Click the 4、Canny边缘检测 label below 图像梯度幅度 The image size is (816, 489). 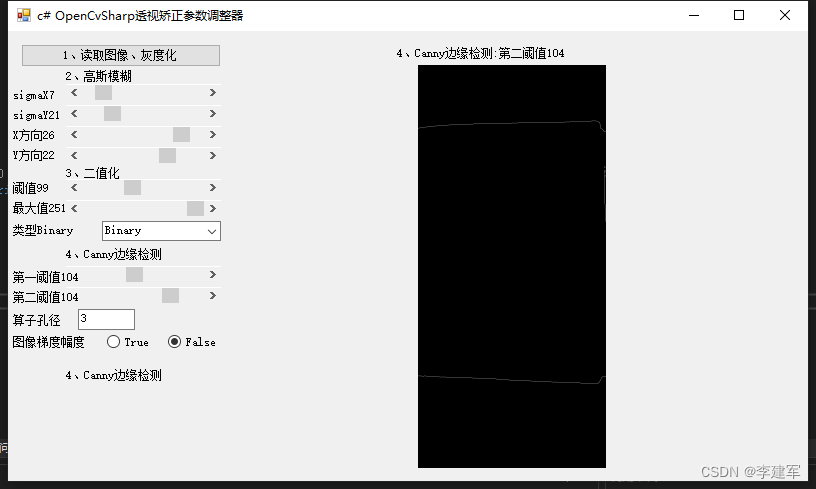(113, 376)
